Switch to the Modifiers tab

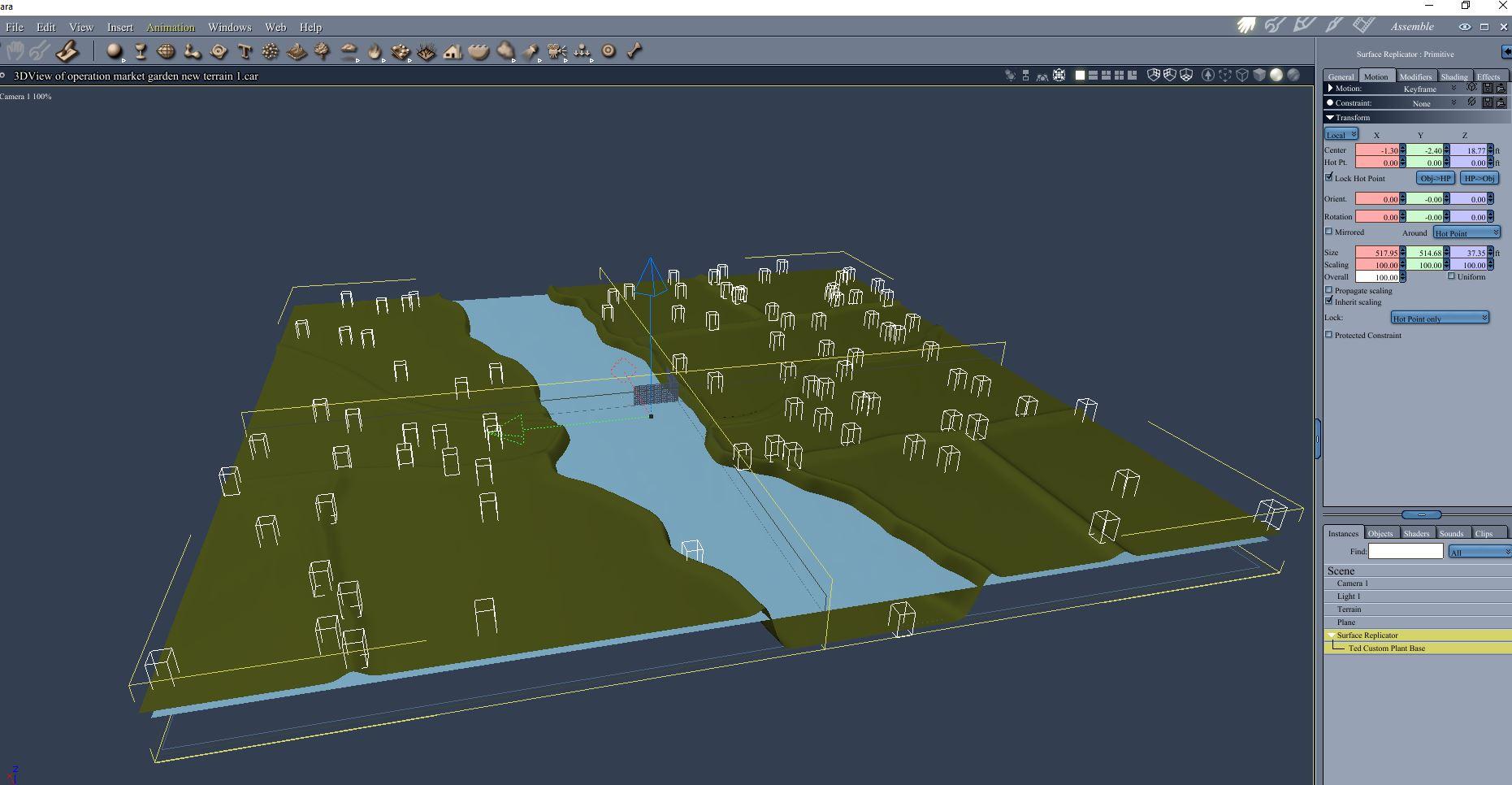pos(1415,76)
